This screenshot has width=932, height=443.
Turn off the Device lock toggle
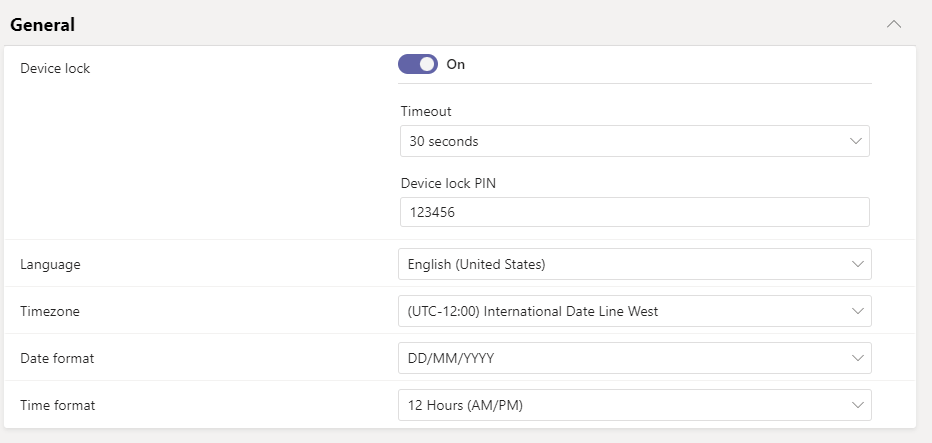418,64
